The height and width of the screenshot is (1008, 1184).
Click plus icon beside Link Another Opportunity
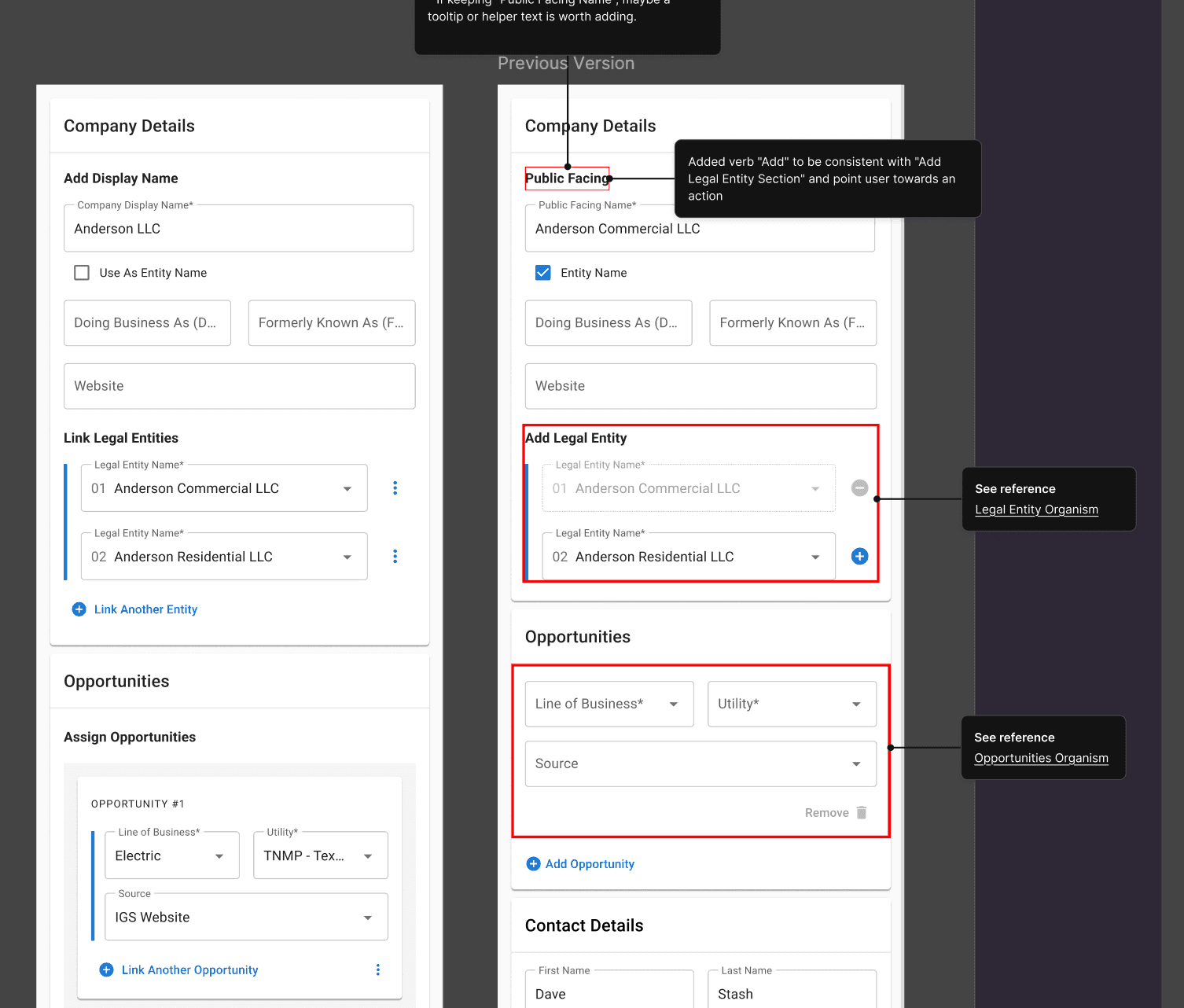pyautogui.click(x=107, y=970)
